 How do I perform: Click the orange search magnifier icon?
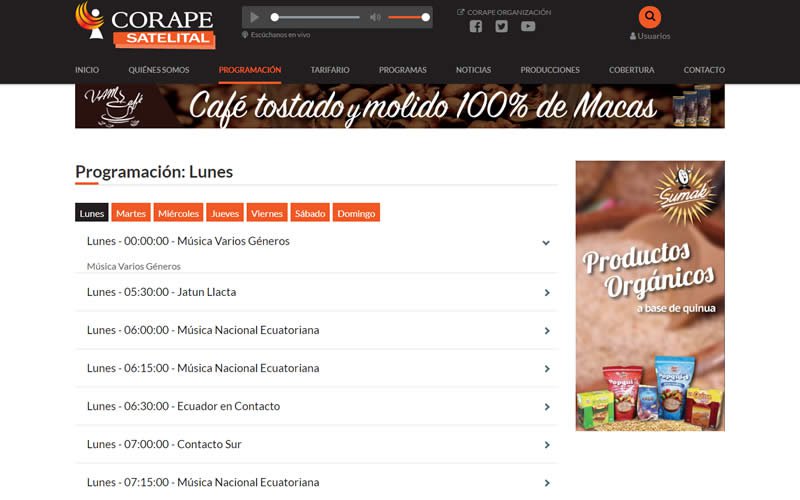pos(650,16)
